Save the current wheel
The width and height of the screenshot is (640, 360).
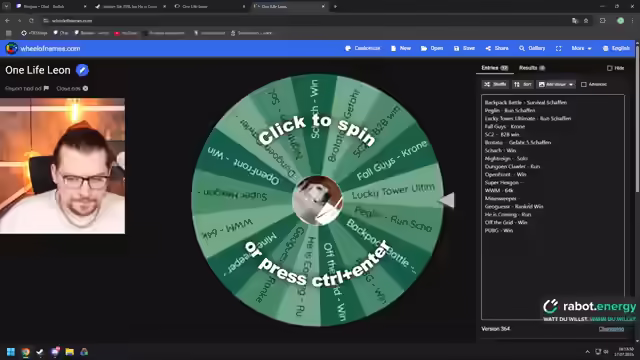pos(464,48)
